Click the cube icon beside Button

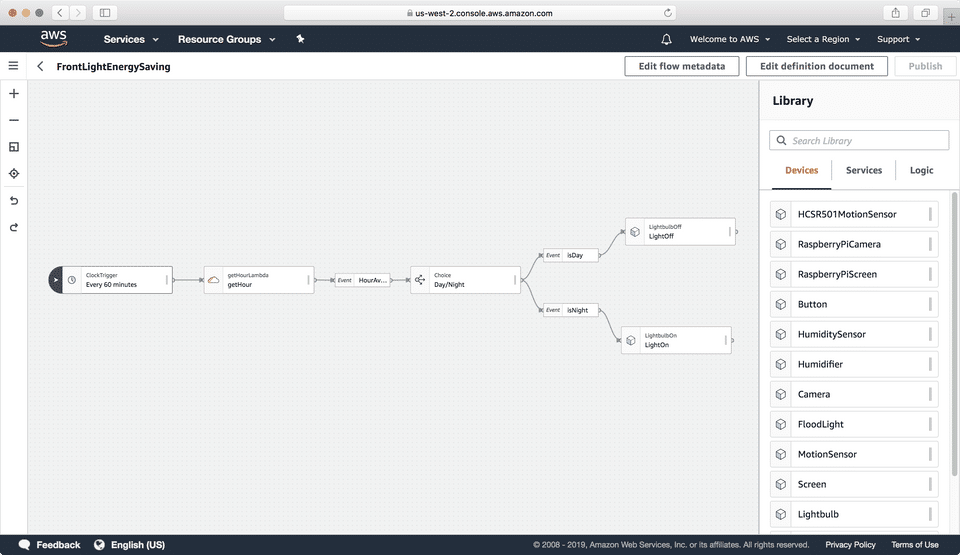pyautogui.click(x=781, y=304)
